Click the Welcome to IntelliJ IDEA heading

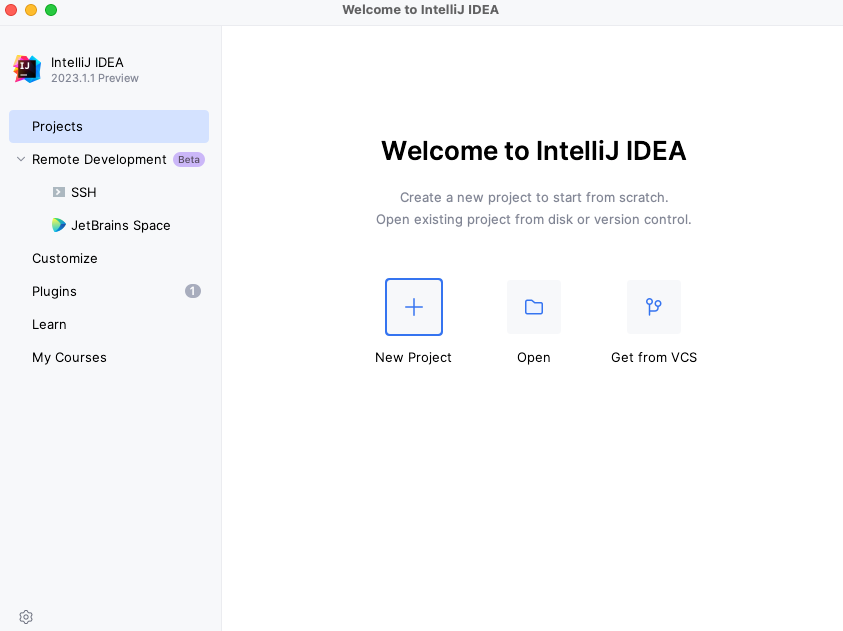[x=534, y=150]
